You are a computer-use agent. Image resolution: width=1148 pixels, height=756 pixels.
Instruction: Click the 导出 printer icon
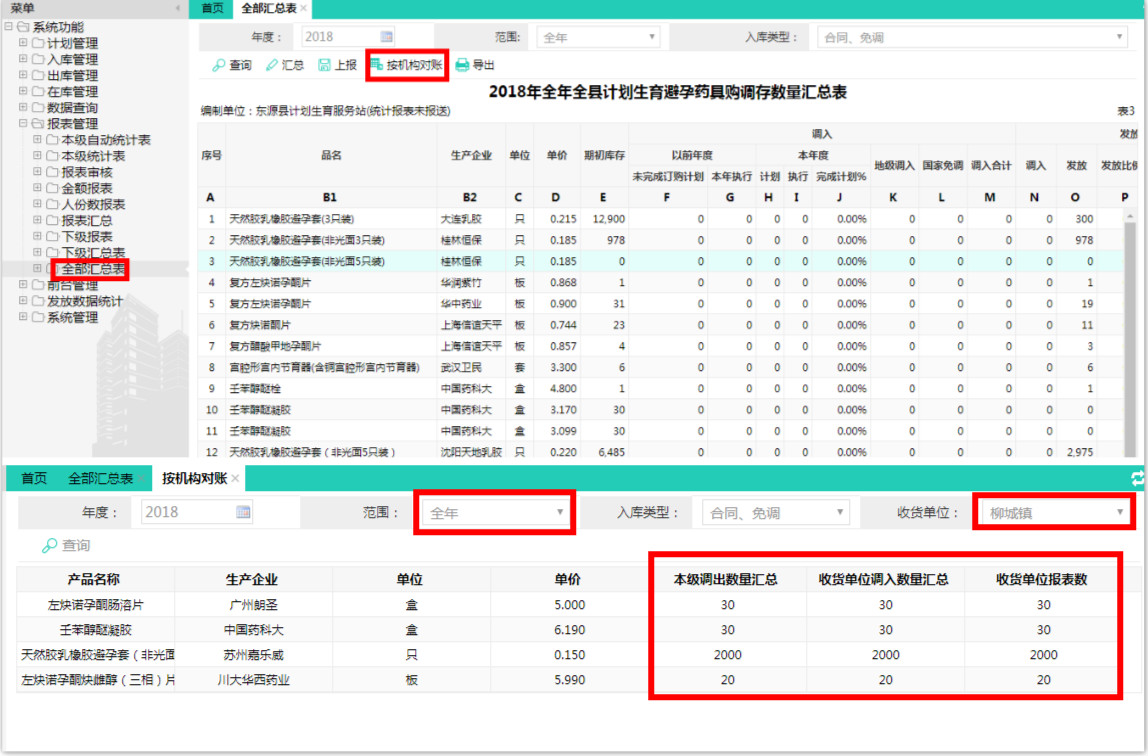pyautogui.click(x=462, y=65)
